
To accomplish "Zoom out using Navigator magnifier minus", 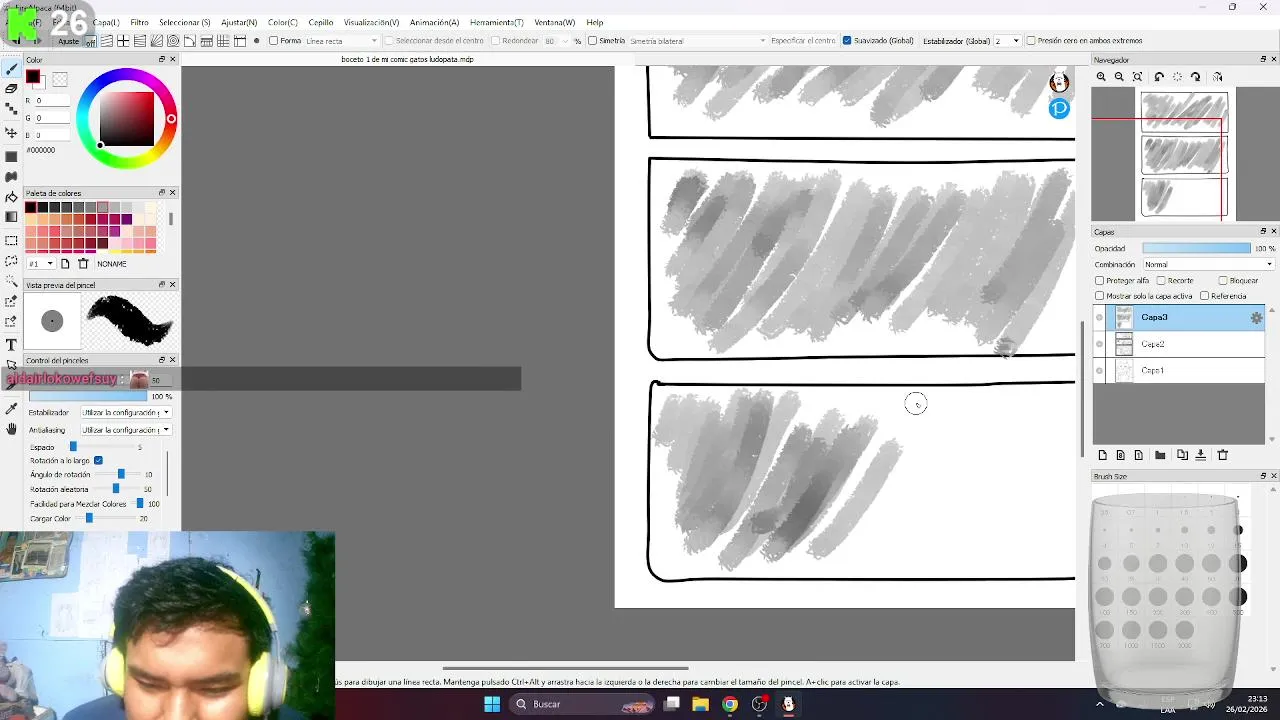I will coord(1119,77).
